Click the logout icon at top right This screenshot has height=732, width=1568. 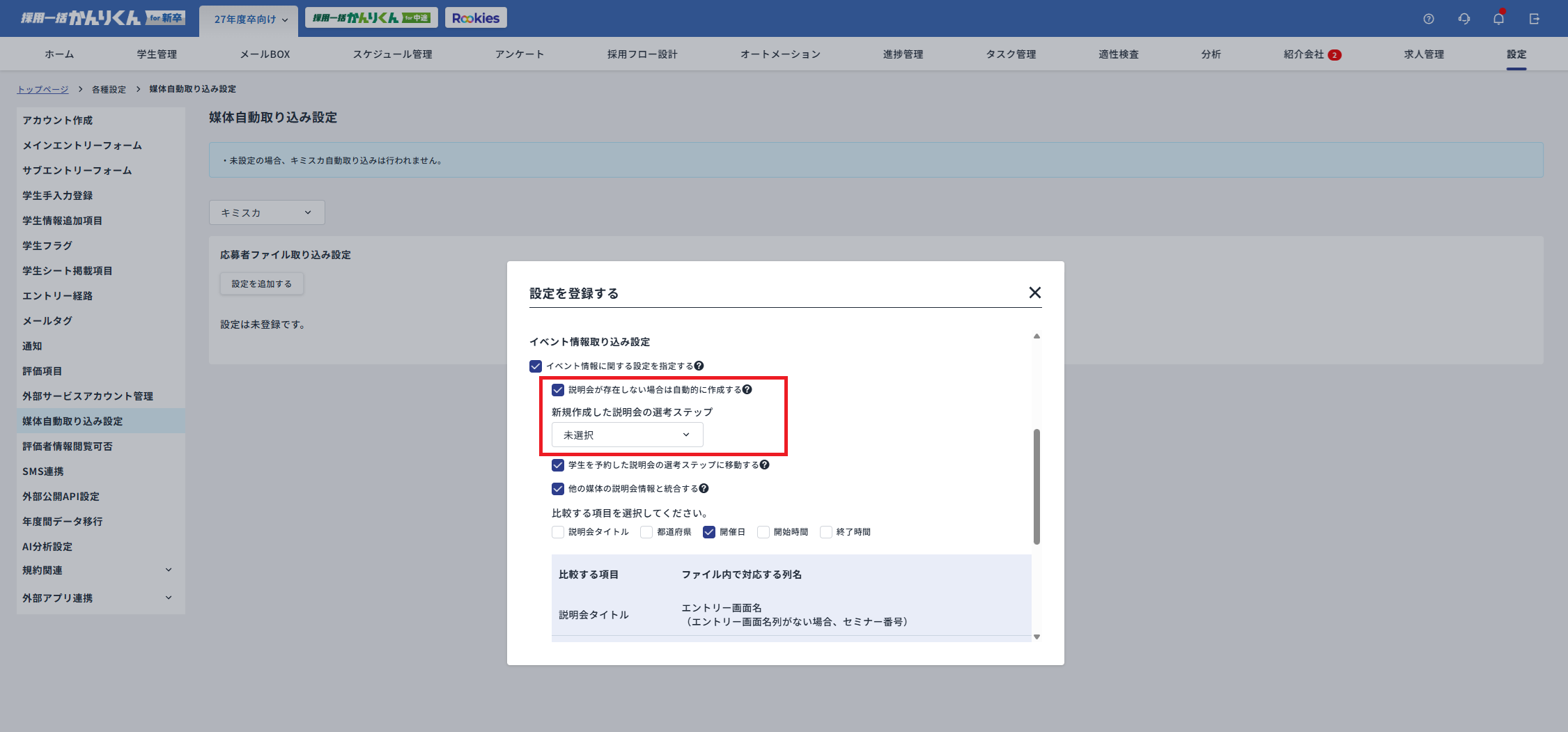[x=1534, y=19]
